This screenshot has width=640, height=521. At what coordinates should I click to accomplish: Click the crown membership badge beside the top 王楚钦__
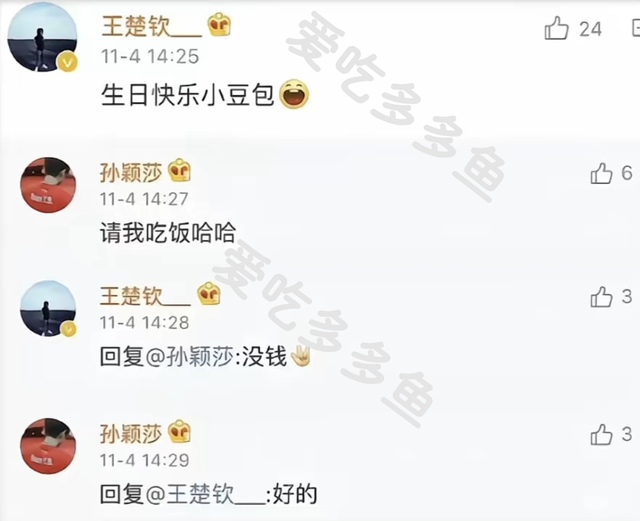[x=219, y=24]
